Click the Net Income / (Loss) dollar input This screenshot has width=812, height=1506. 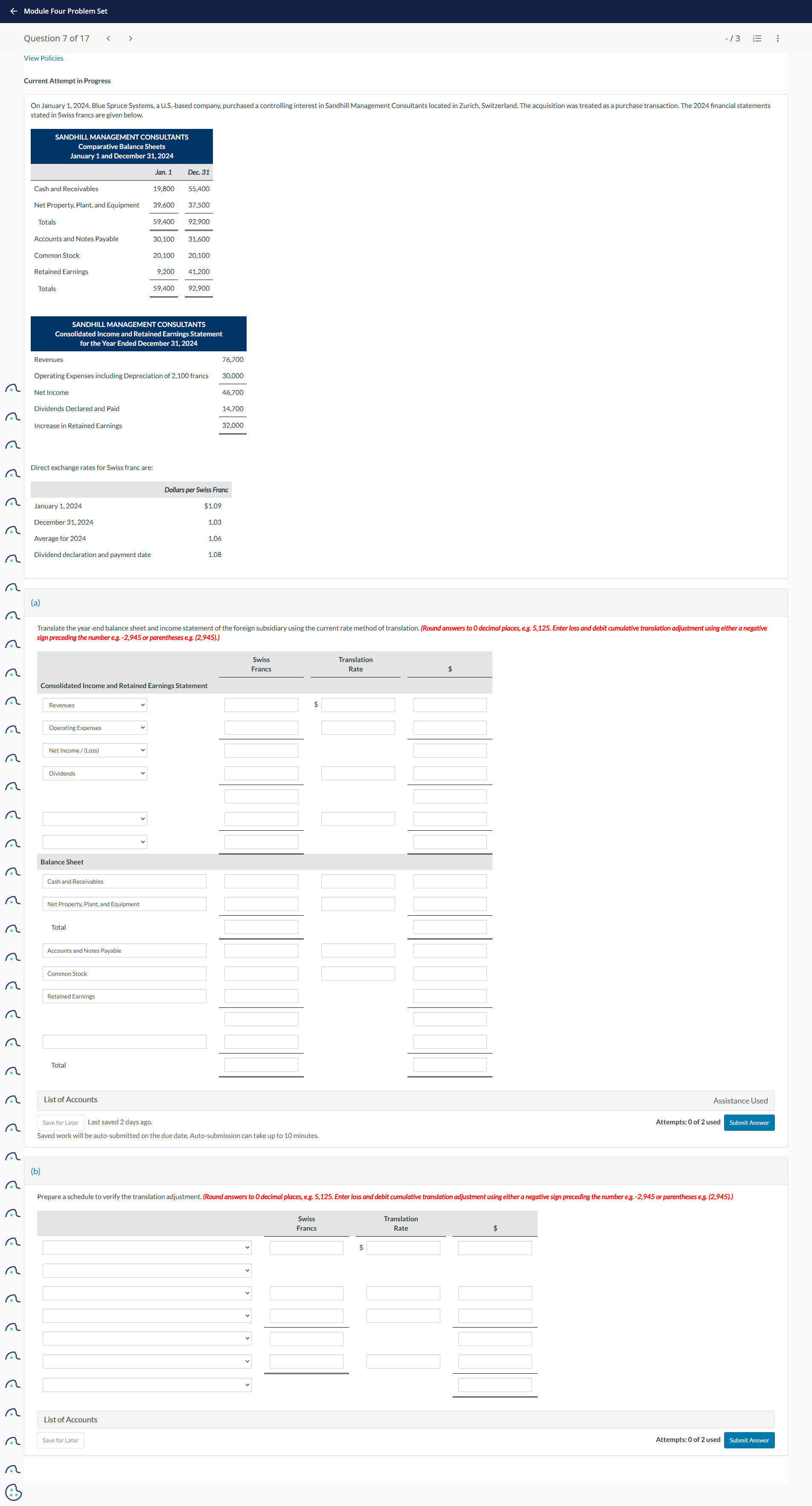[450, 751]
